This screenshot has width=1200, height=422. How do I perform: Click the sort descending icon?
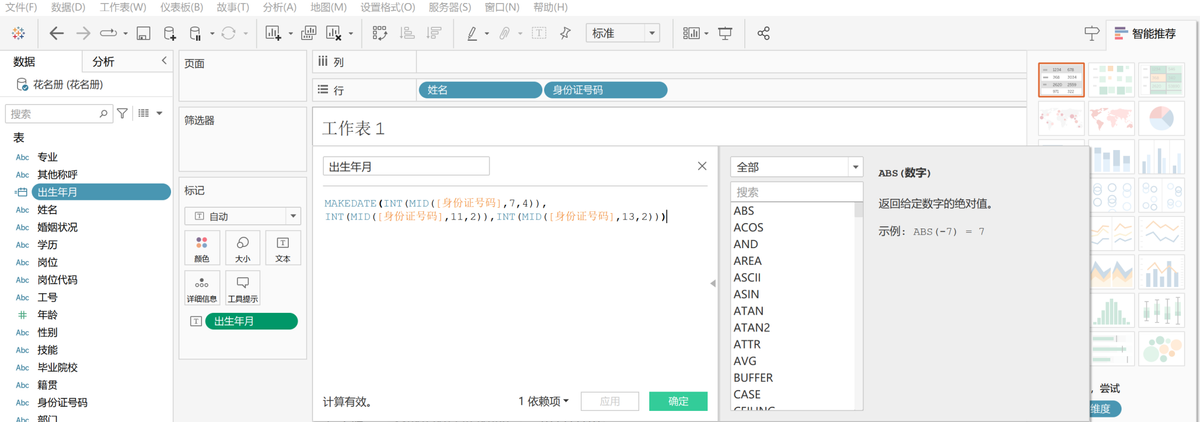click(434, 33)
